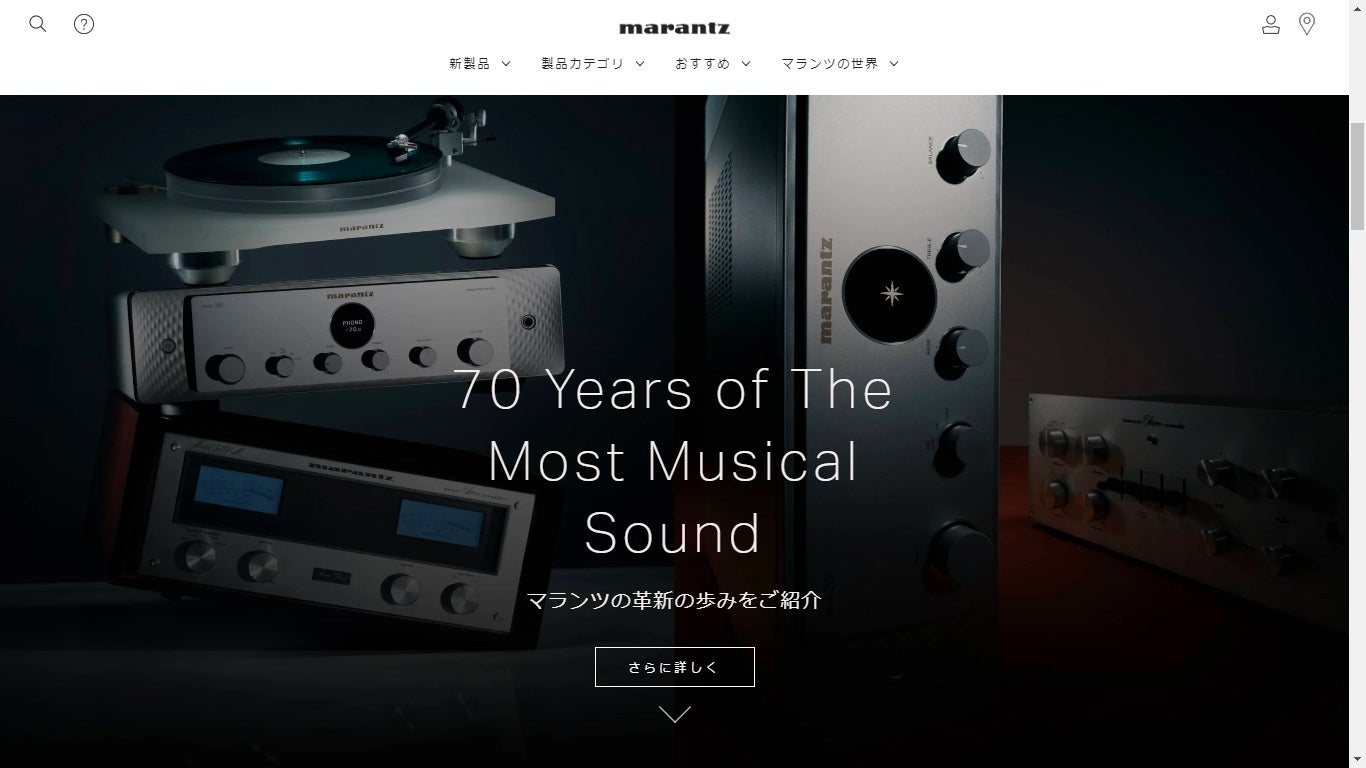
Task: Expand the chevron next to 新製品
Action: tap(506, 63)
